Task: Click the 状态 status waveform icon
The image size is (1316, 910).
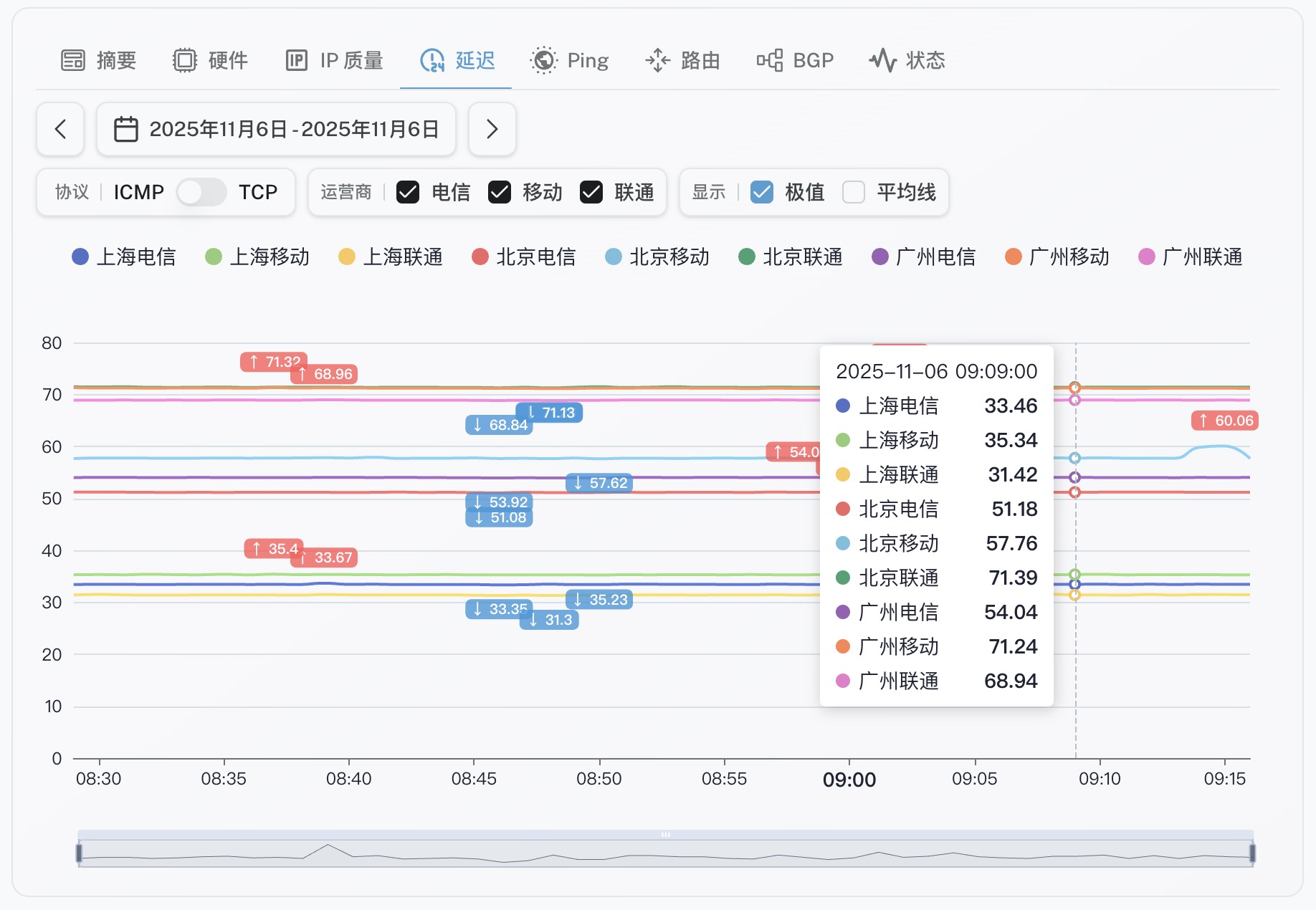Action: pyautogui.click(x=882, y=60)
